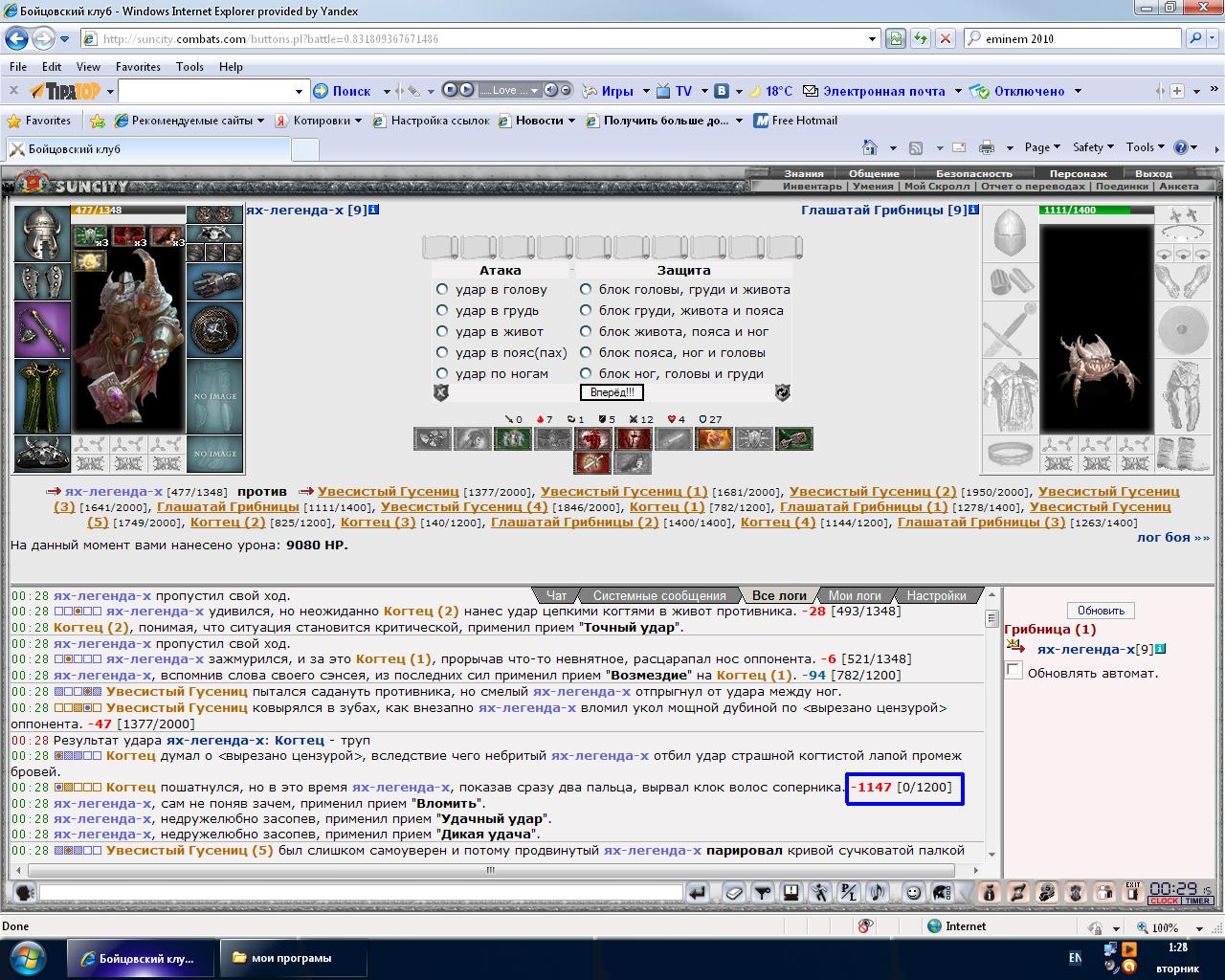Image resolution: width=1225 pixels, height=980 pixels.
Task: Choose attack 'удар в грудь'
Action: (x=442, y=310)
